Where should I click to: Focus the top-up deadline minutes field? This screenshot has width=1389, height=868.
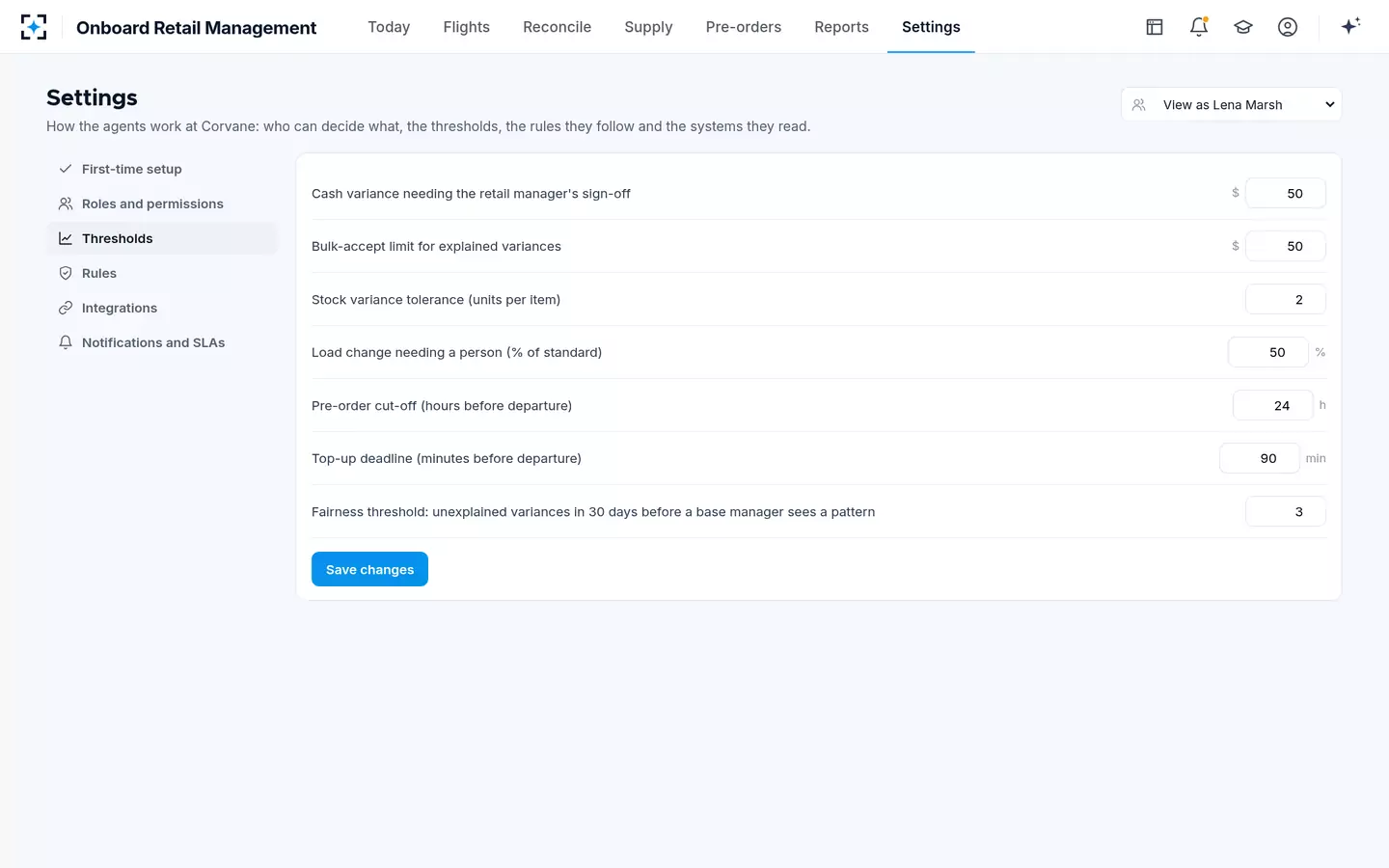1259,458
